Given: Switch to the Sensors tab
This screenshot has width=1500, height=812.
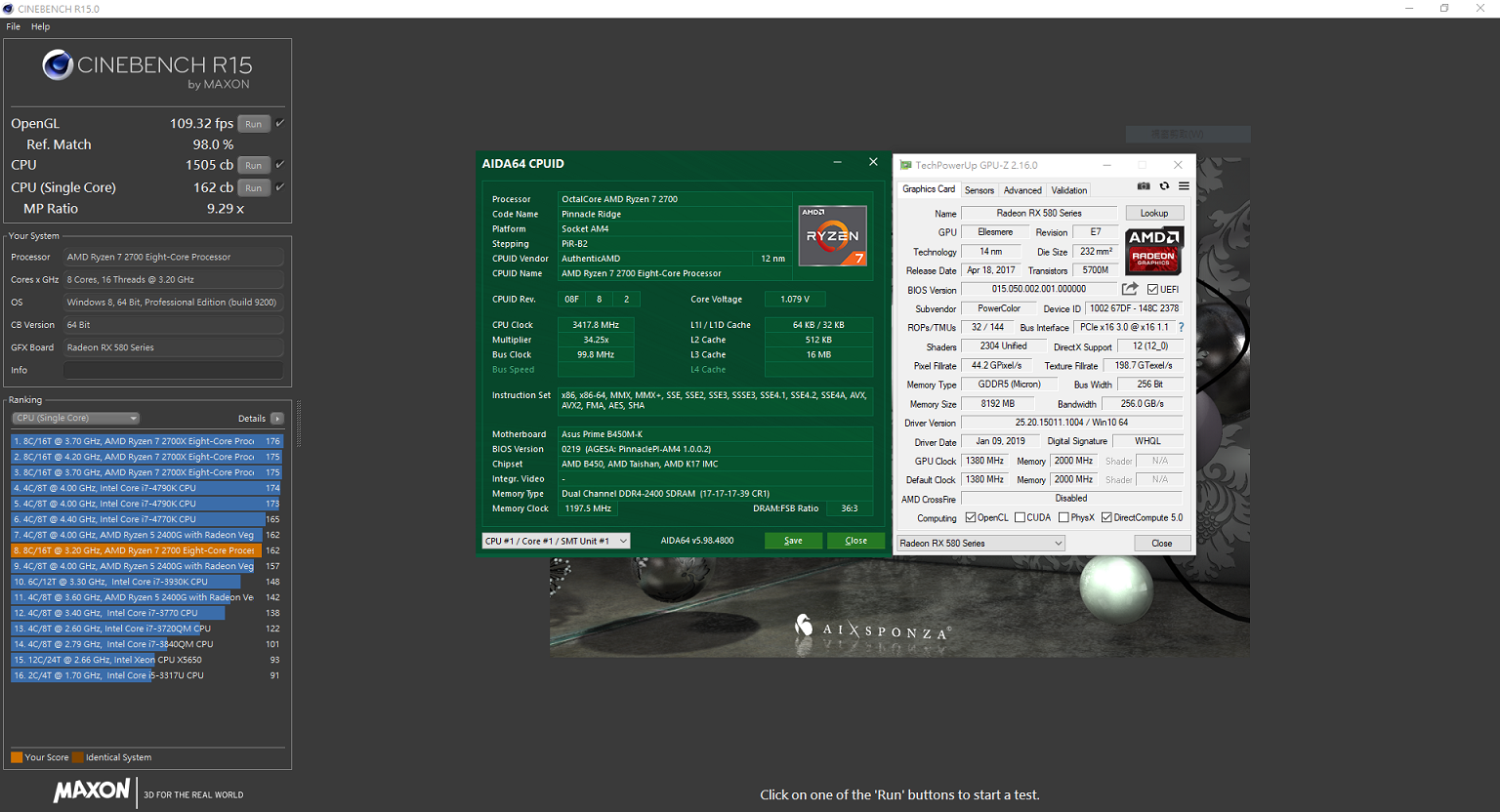Looking at the screenshot, I should [979, 190].
